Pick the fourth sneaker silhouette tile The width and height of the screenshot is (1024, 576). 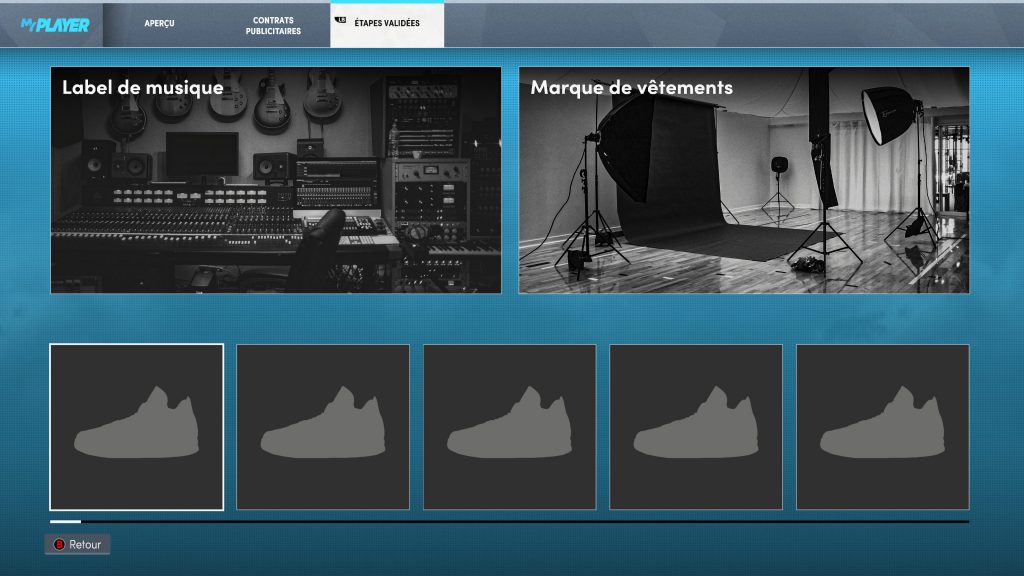(x=696, y=427)
